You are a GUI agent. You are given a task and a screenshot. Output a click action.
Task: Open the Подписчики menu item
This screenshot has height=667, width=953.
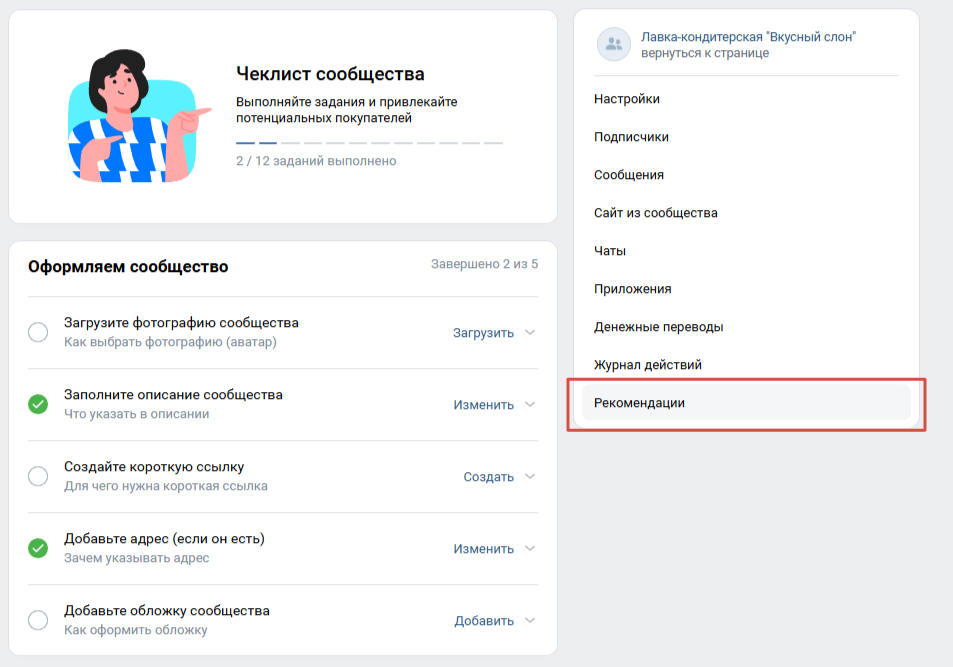pos(631,137)
